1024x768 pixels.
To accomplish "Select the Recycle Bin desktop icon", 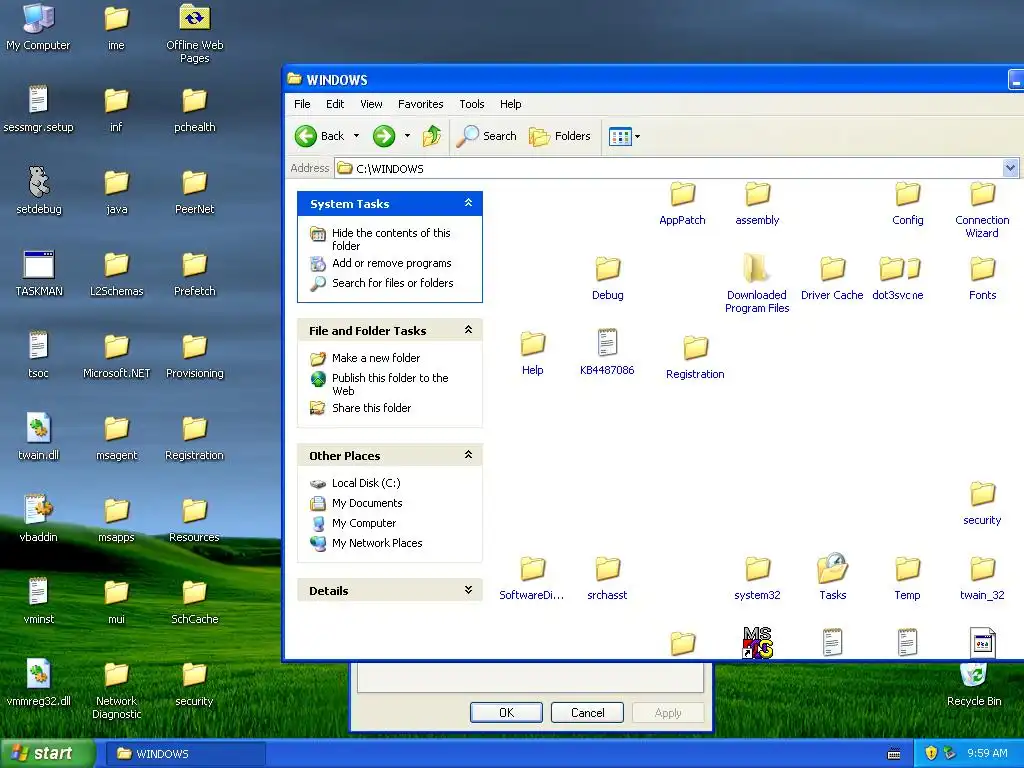I will [974, 684].
